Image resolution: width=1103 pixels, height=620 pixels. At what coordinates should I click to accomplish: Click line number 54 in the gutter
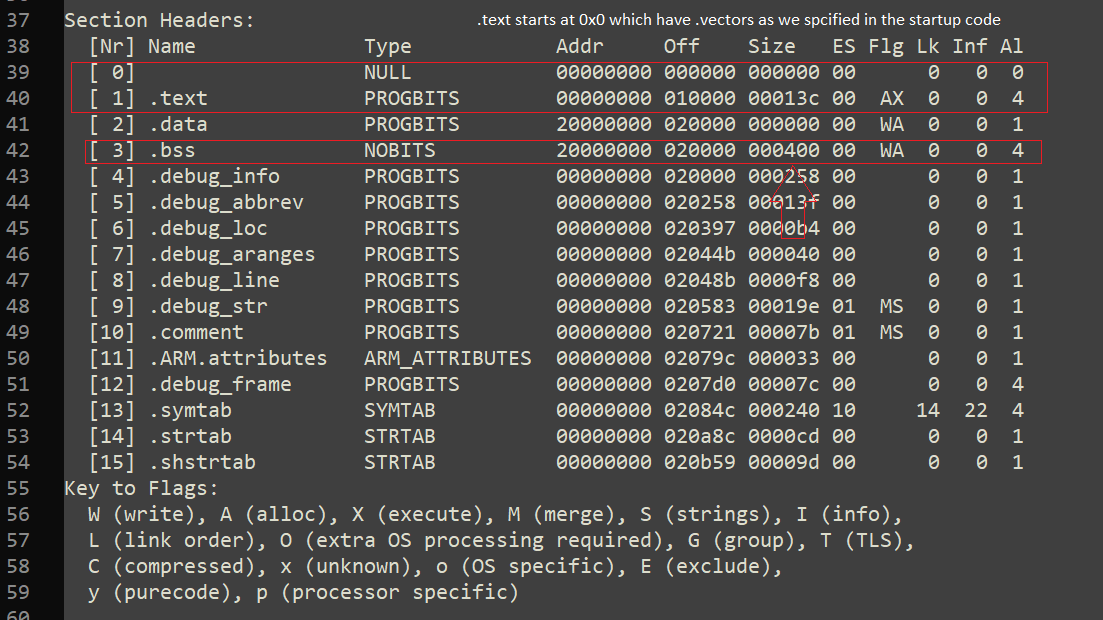click(x=19, y=462)
